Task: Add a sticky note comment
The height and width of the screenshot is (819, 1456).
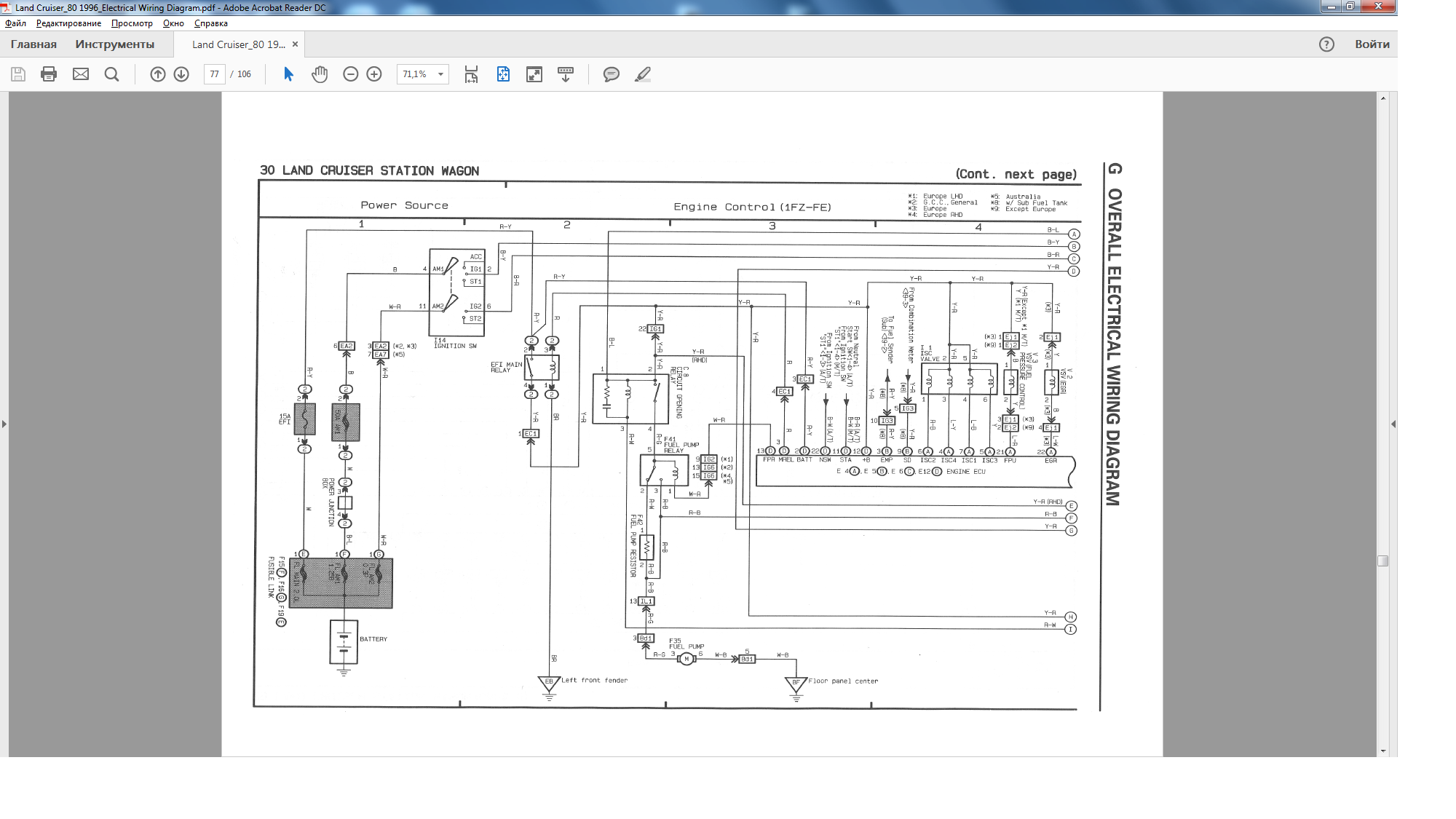Action: pyautogui.click(x=612, y=74)
